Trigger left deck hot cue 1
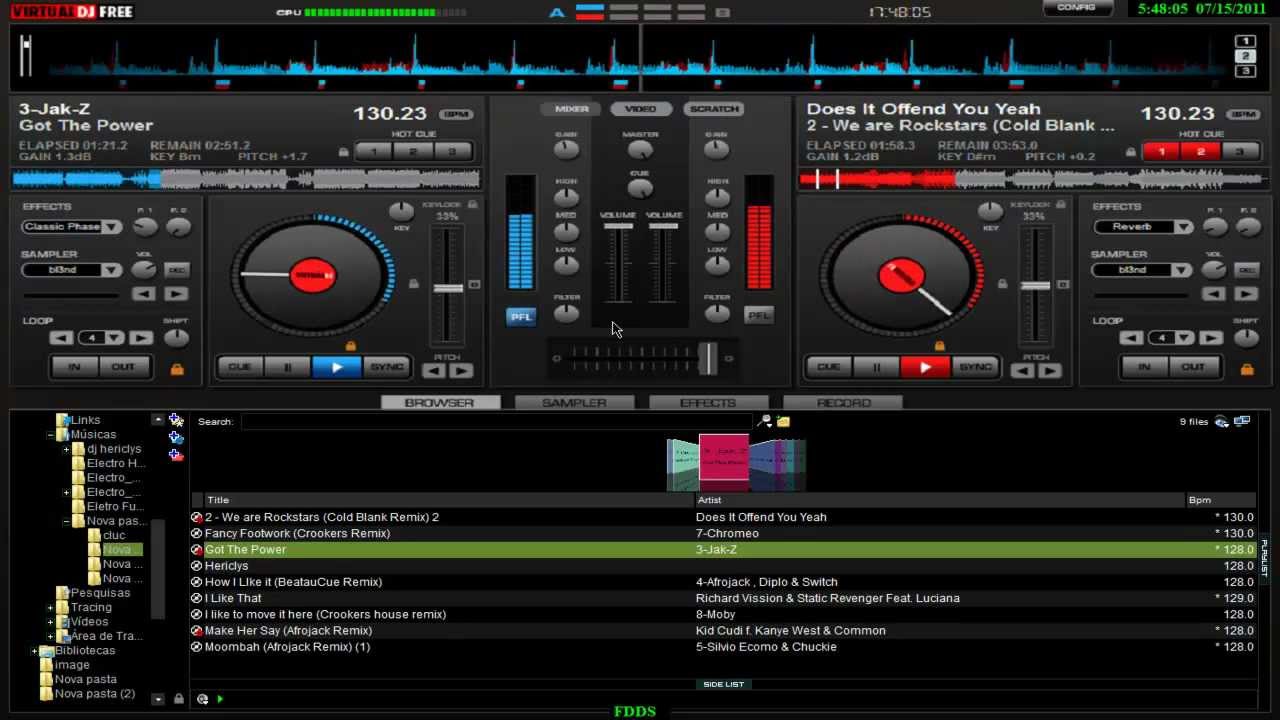Viewport: 1280px width, 720px height. [374, 152]
